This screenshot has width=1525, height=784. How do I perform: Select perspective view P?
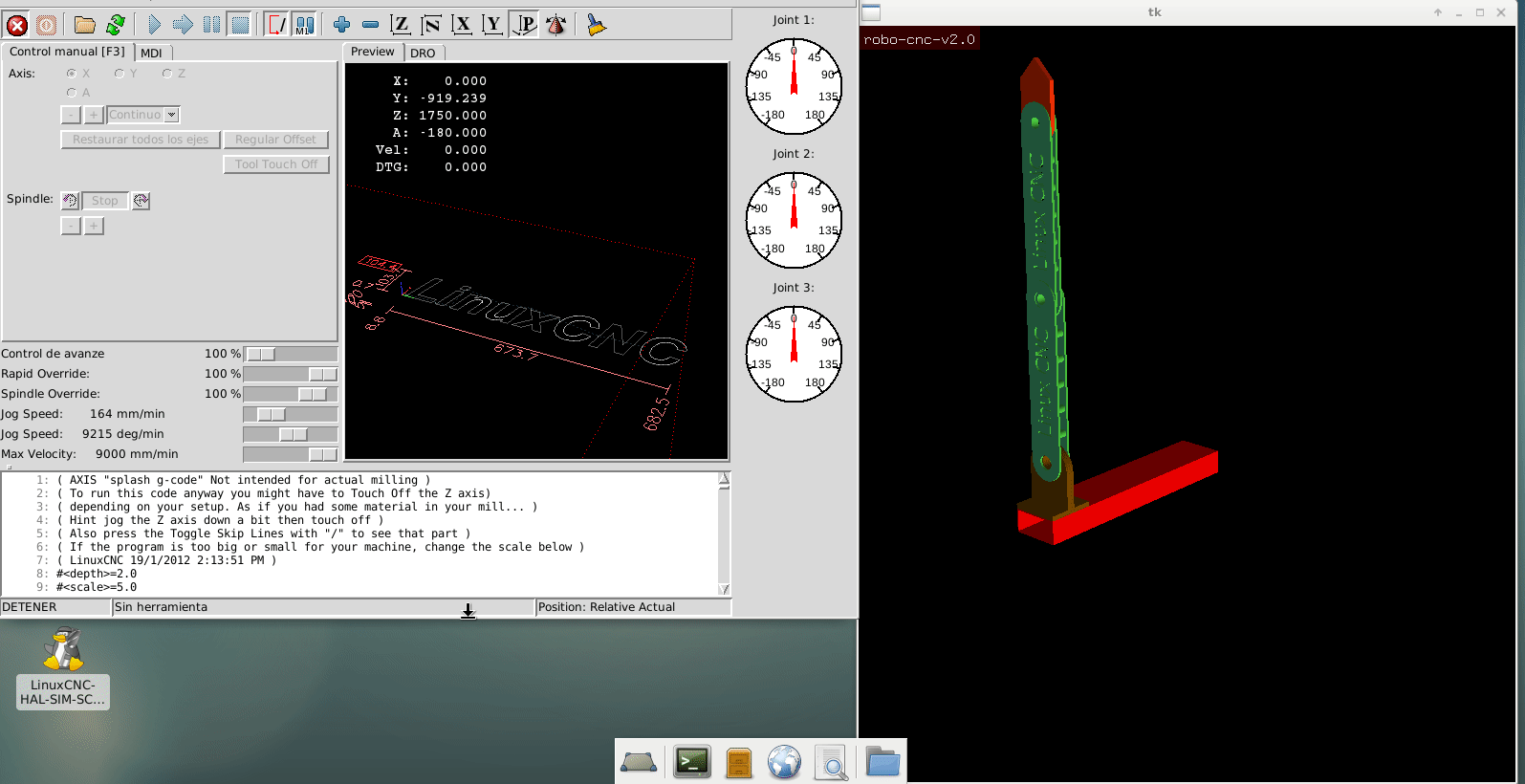(x=524, y=25)
